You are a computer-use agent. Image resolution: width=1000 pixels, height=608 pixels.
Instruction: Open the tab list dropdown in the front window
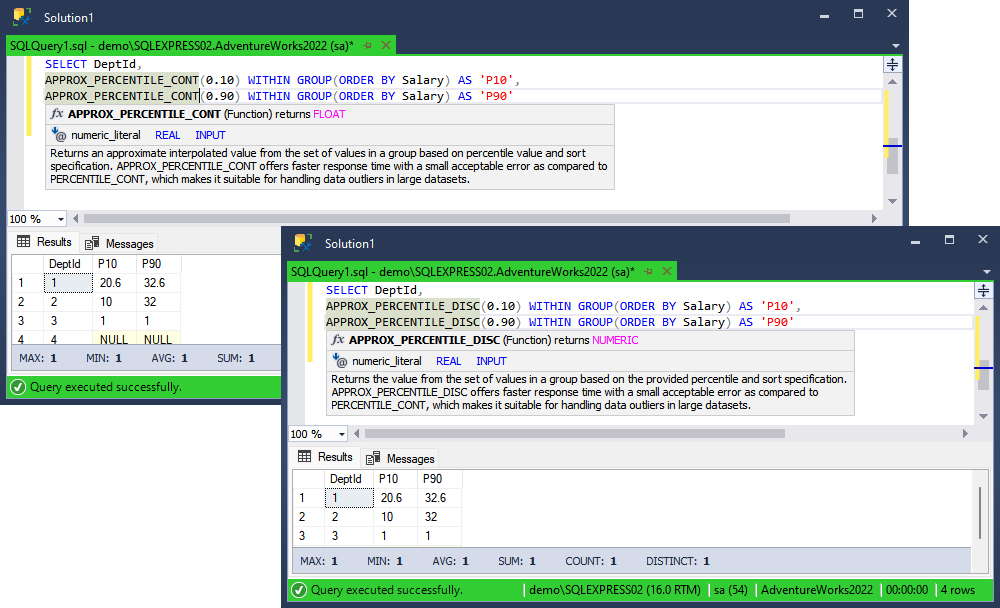(x=987, y=272)
